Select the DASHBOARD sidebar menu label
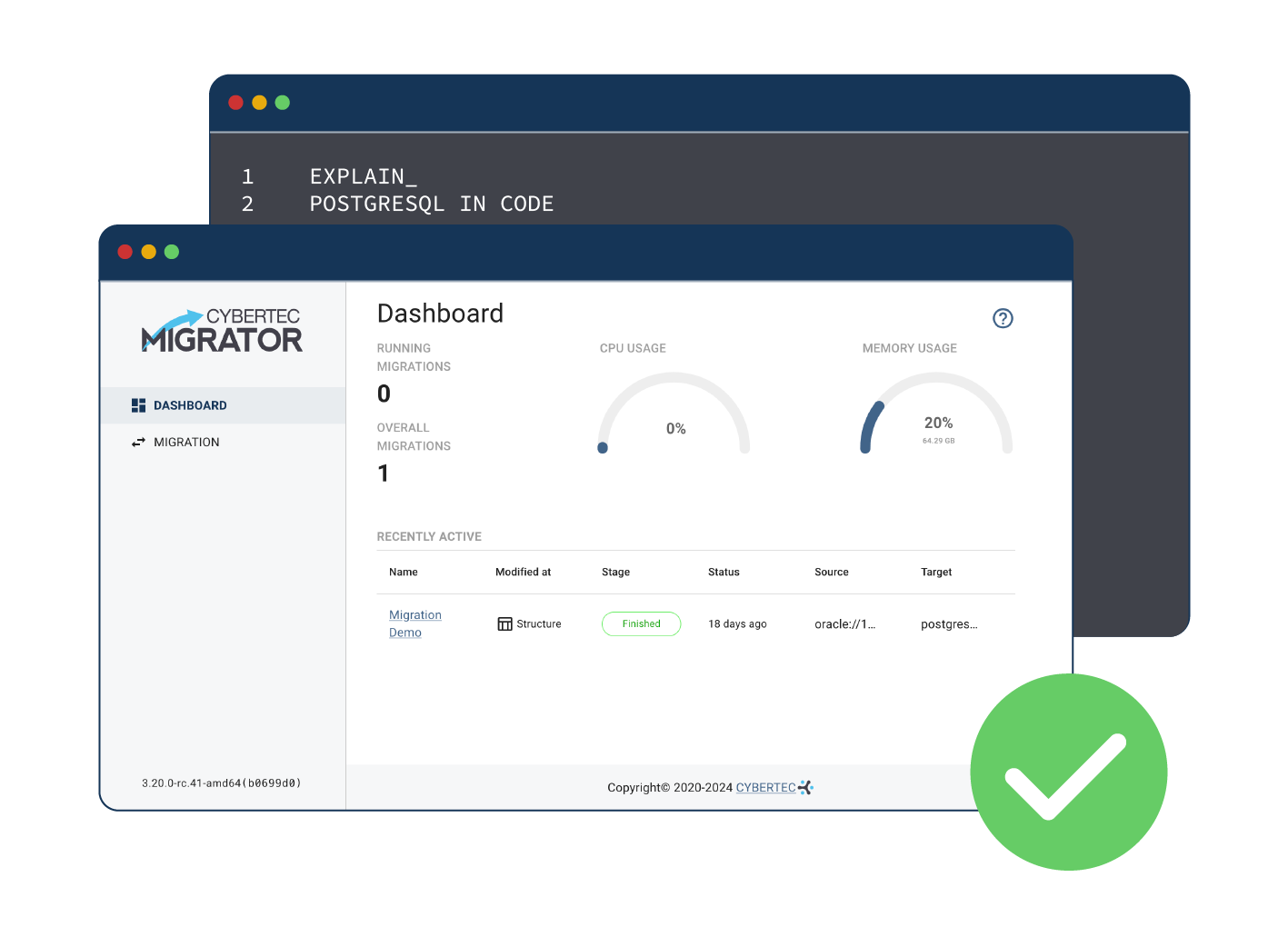 (x=190, y=405)
